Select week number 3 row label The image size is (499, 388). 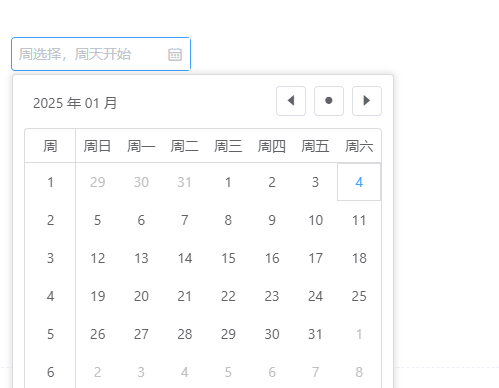[x=50, y=258]
